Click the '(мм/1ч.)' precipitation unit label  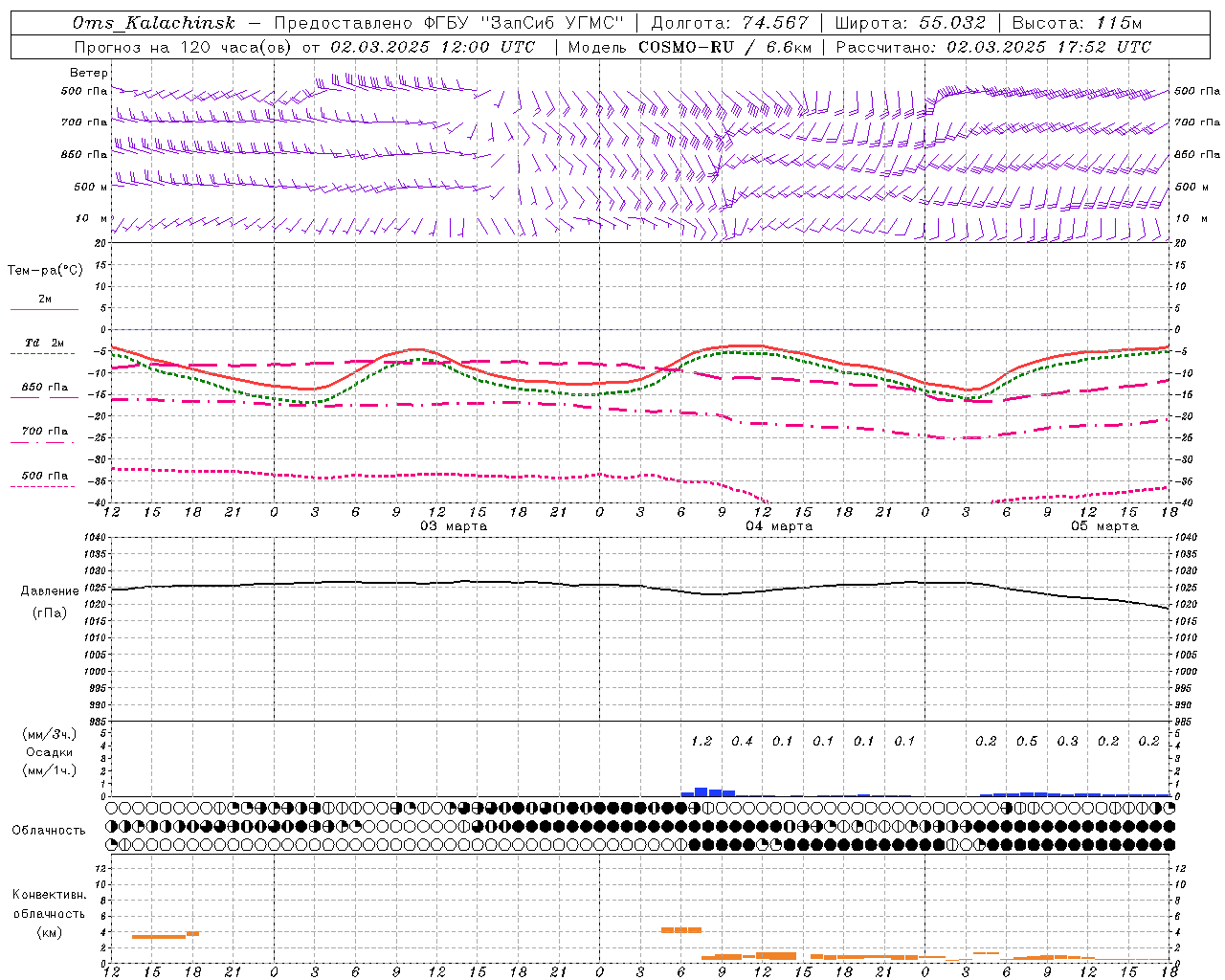[50, 770]
